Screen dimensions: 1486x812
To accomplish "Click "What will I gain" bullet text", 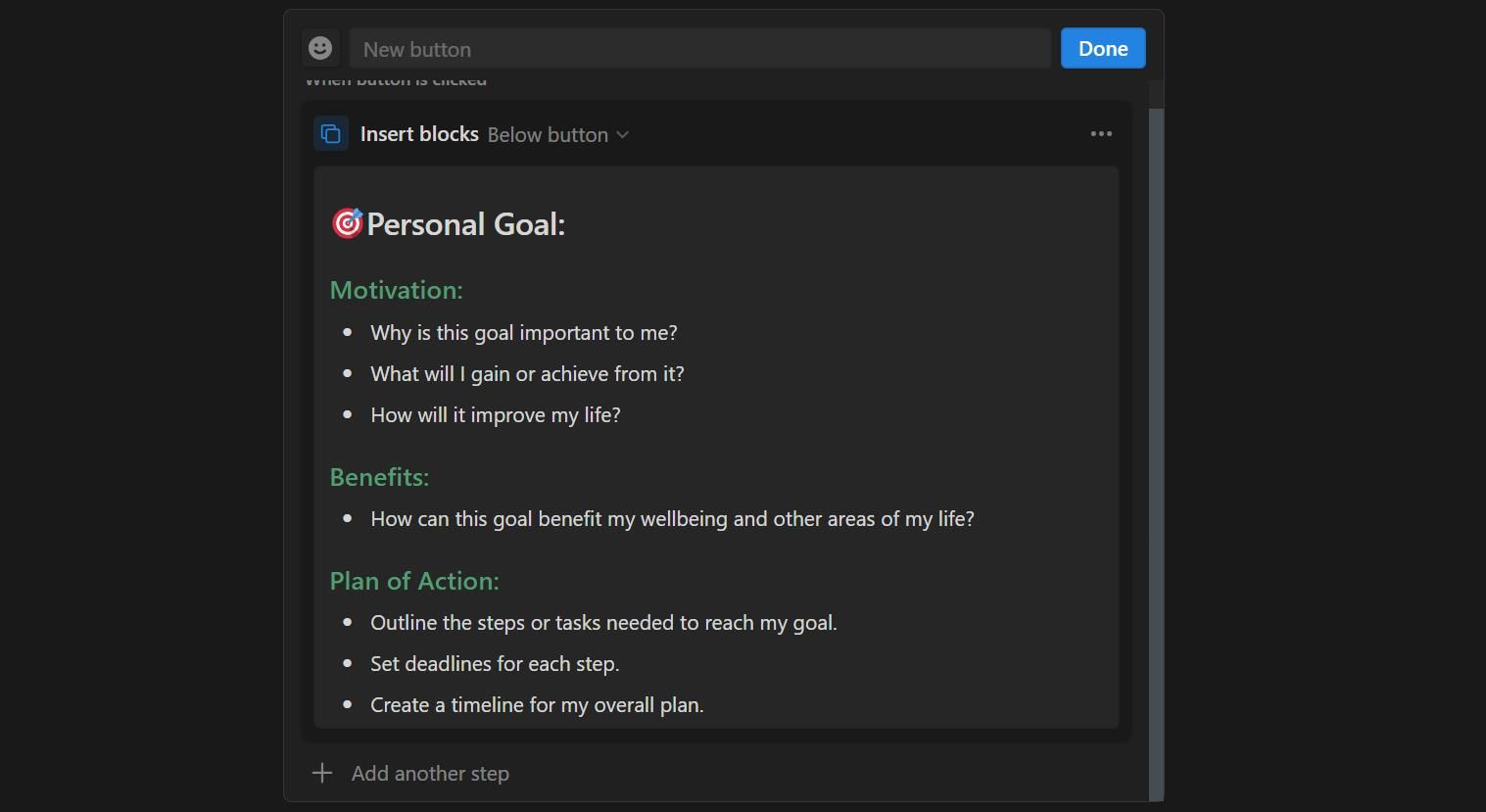I will 527,374.
